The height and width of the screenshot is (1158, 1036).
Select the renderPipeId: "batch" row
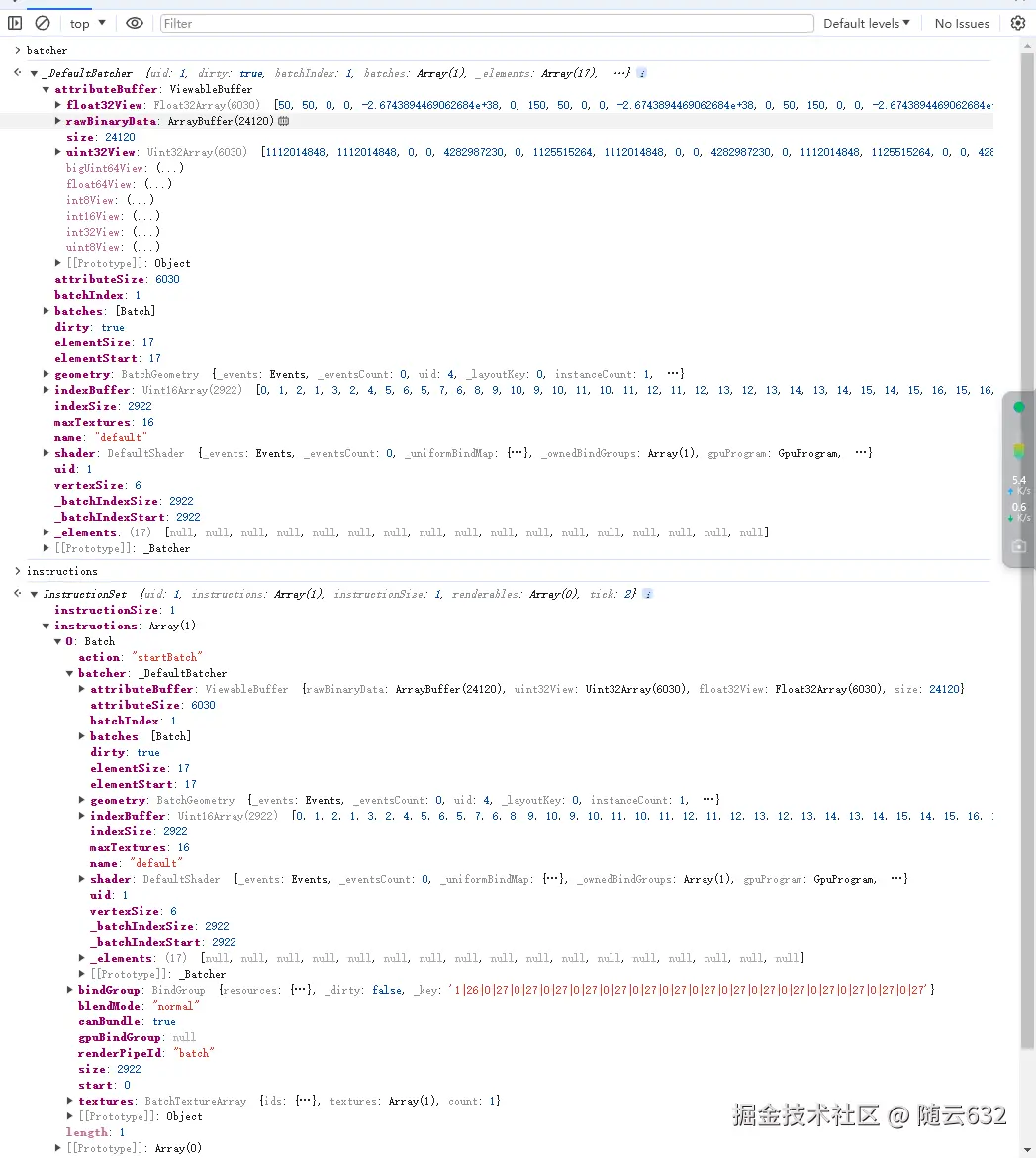pos(146,1053)
